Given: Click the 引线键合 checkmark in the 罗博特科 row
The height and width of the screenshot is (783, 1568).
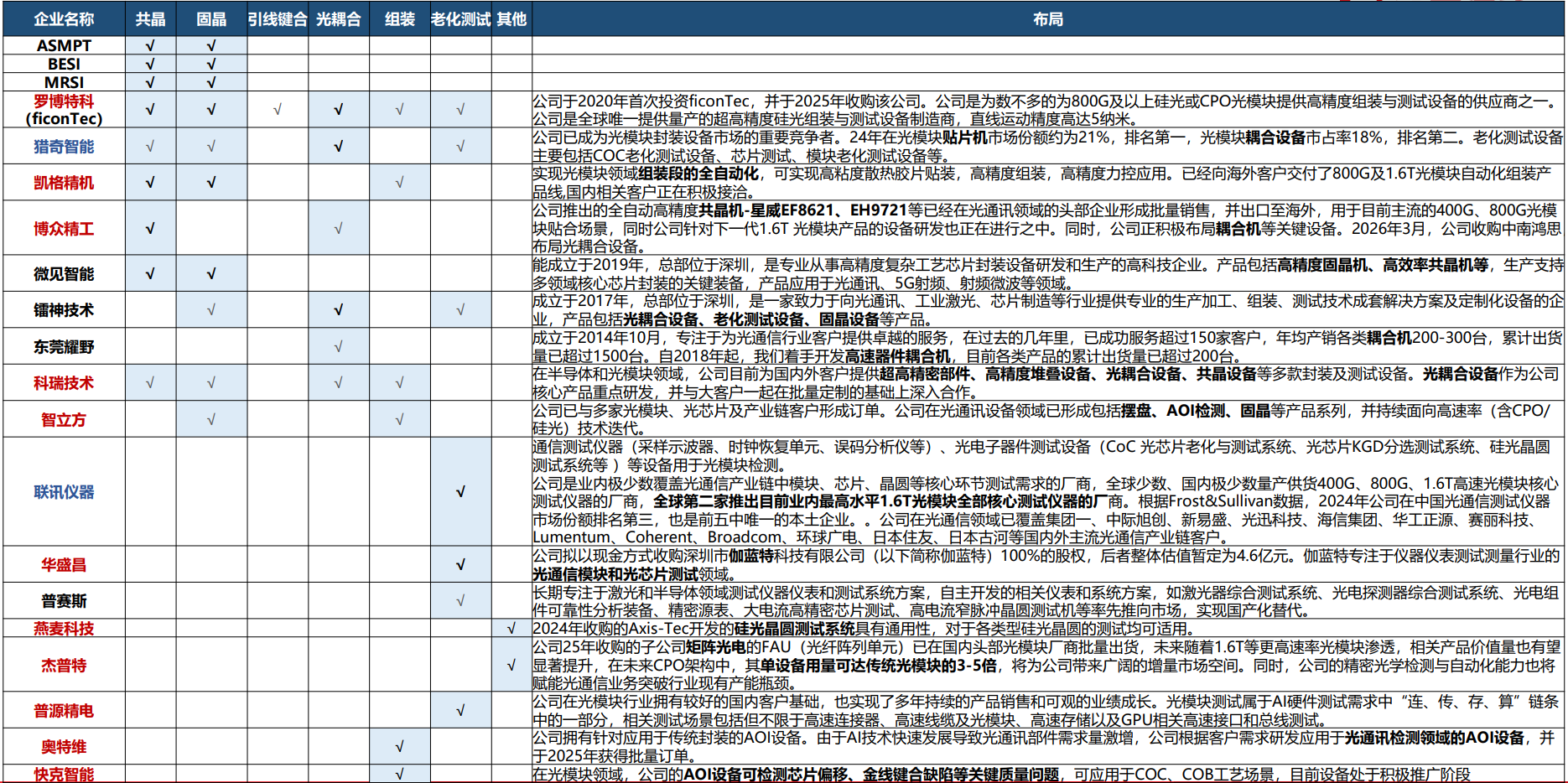Looking at the screenshot, I should tap(278, 110).
